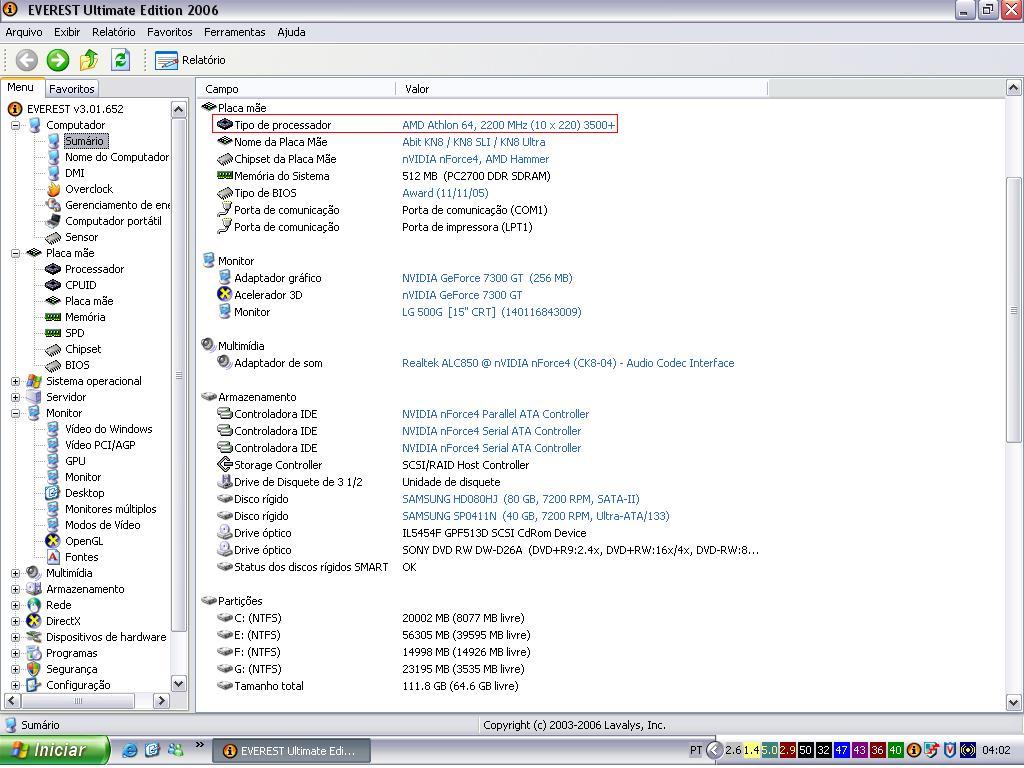1024x768 pixels.
Task: Click the green Forward arrow icon
Action: (x=57, y=60)
